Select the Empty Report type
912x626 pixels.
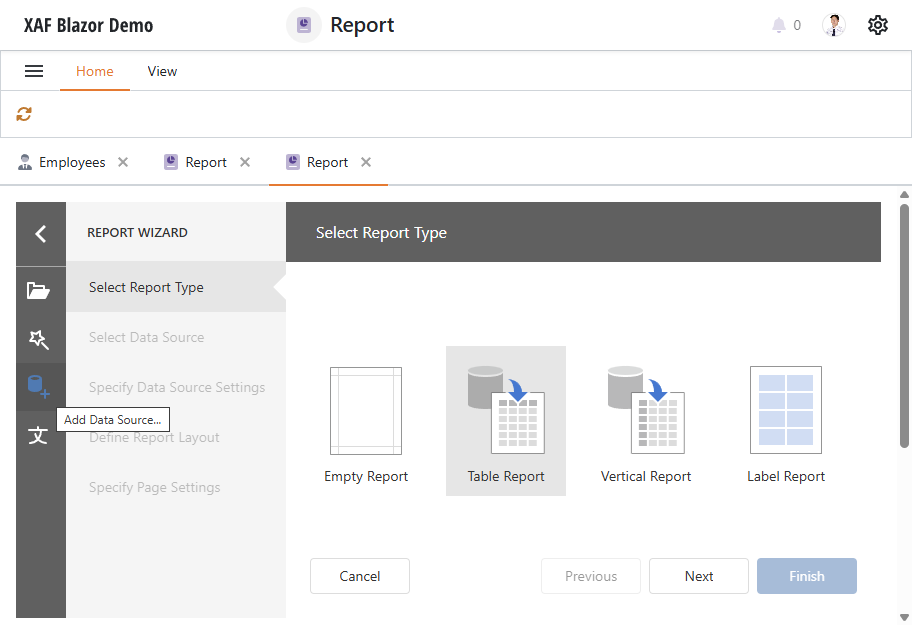point(366,421)
